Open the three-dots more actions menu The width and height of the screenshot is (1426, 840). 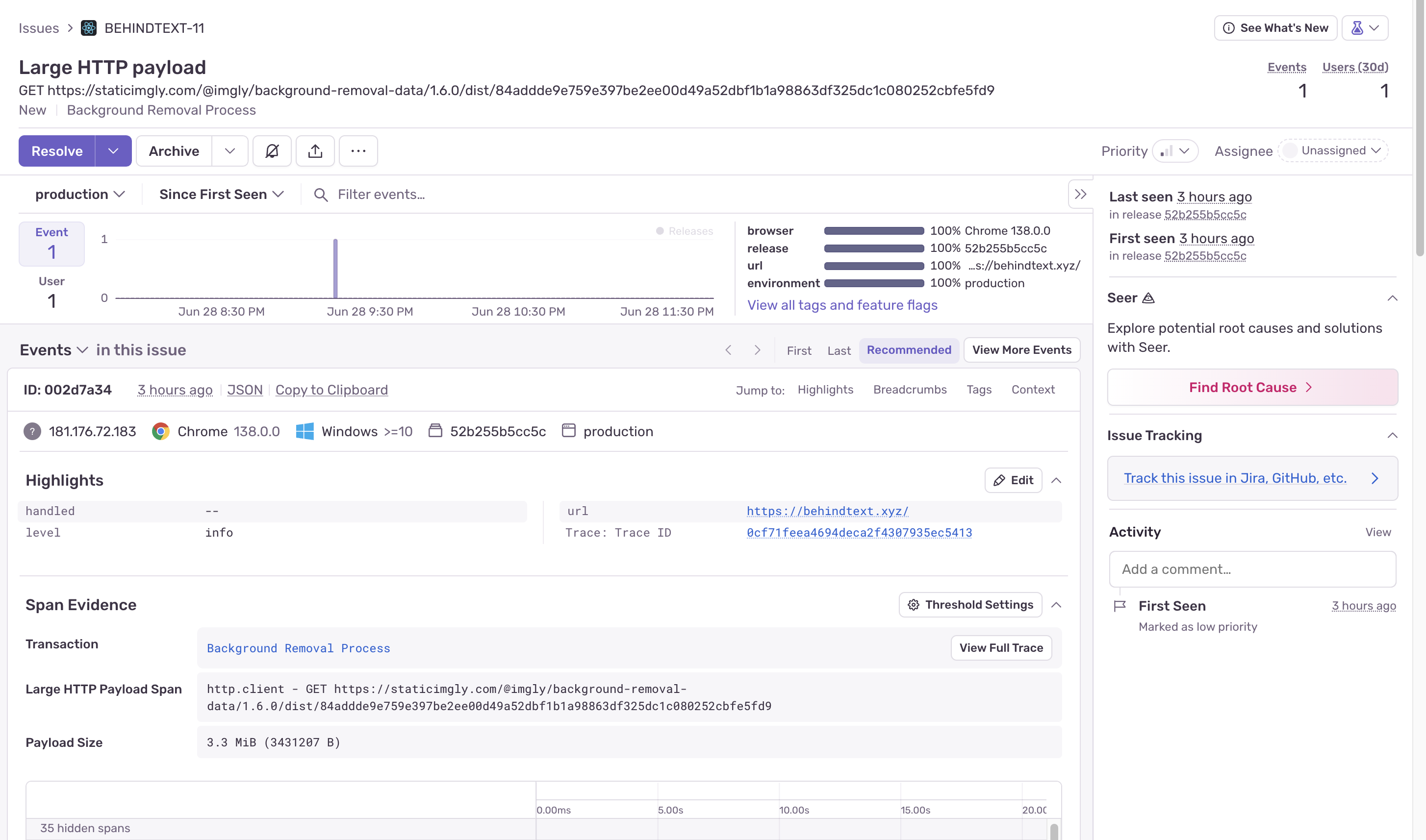[x=358, y=151]
